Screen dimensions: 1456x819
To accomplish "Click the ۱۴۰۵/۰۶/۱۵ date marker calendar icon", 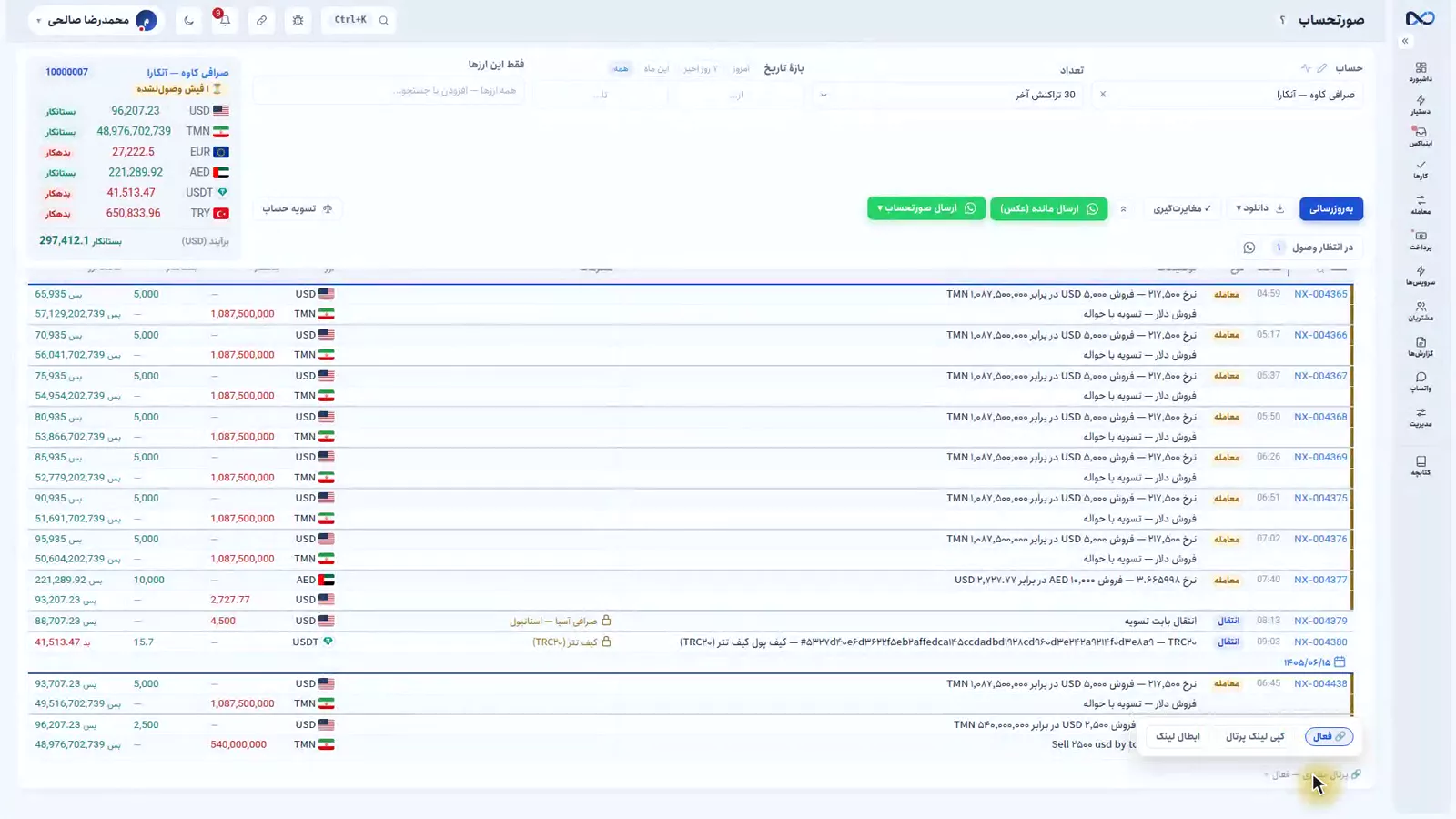I will coord(1340,662).
